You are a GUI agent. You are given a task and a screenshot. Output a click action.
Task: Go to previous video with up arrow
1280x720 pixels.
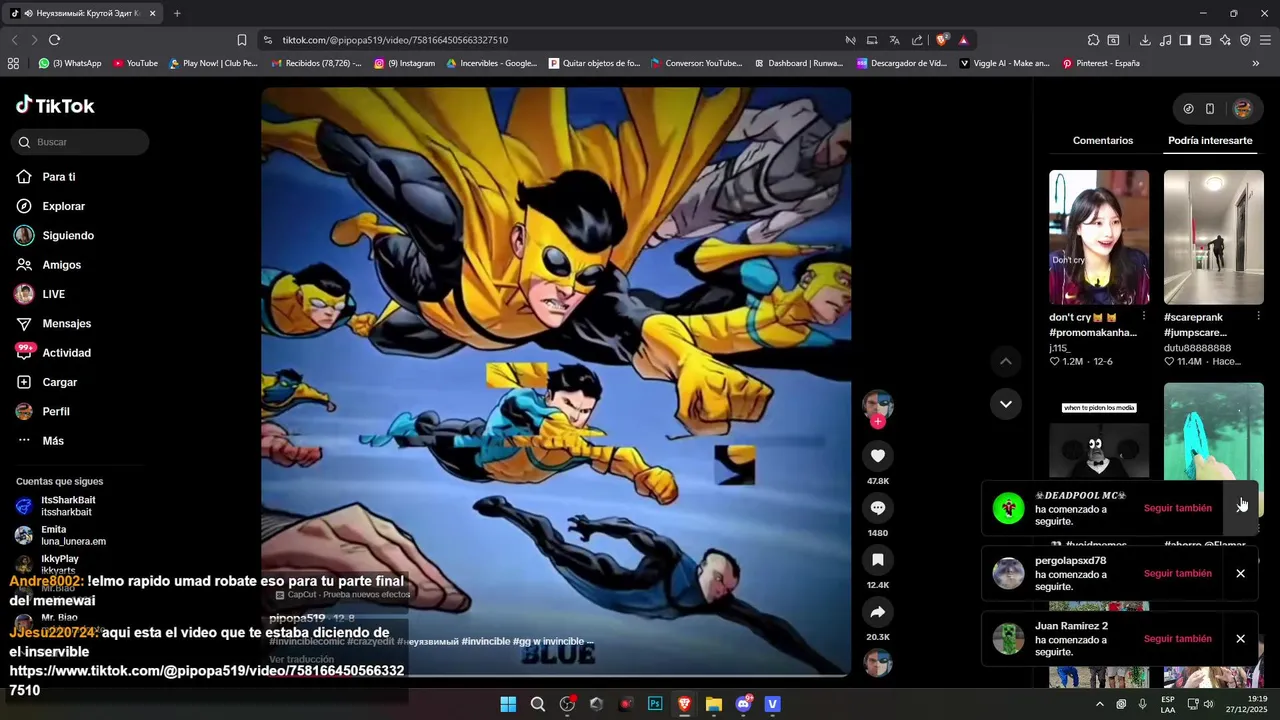pyautogui.click(x=1006, y=361)
